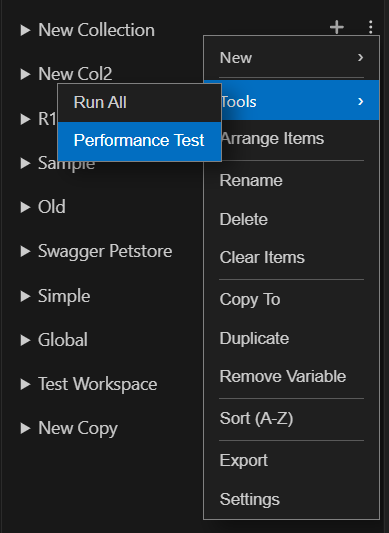Select Settings menu entry

291,499
